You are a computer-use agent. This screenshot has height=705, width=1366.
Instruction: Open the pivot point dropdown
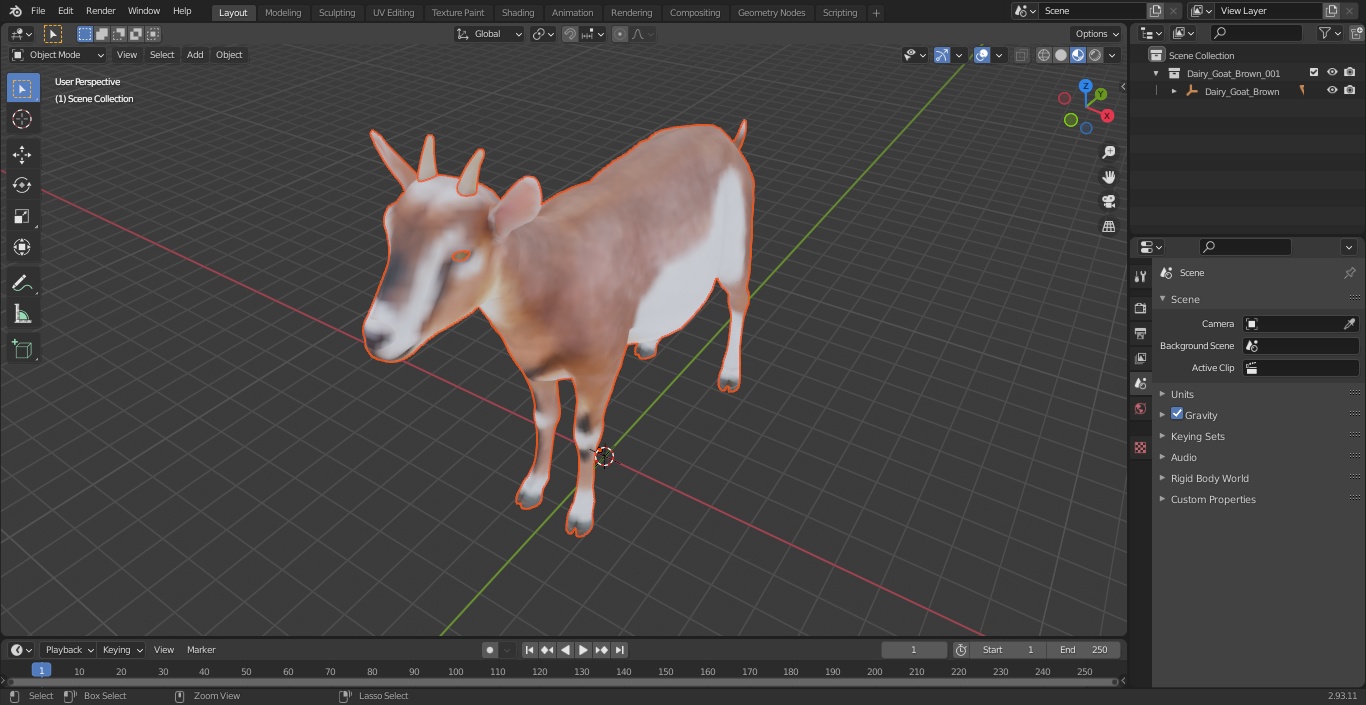543,34
